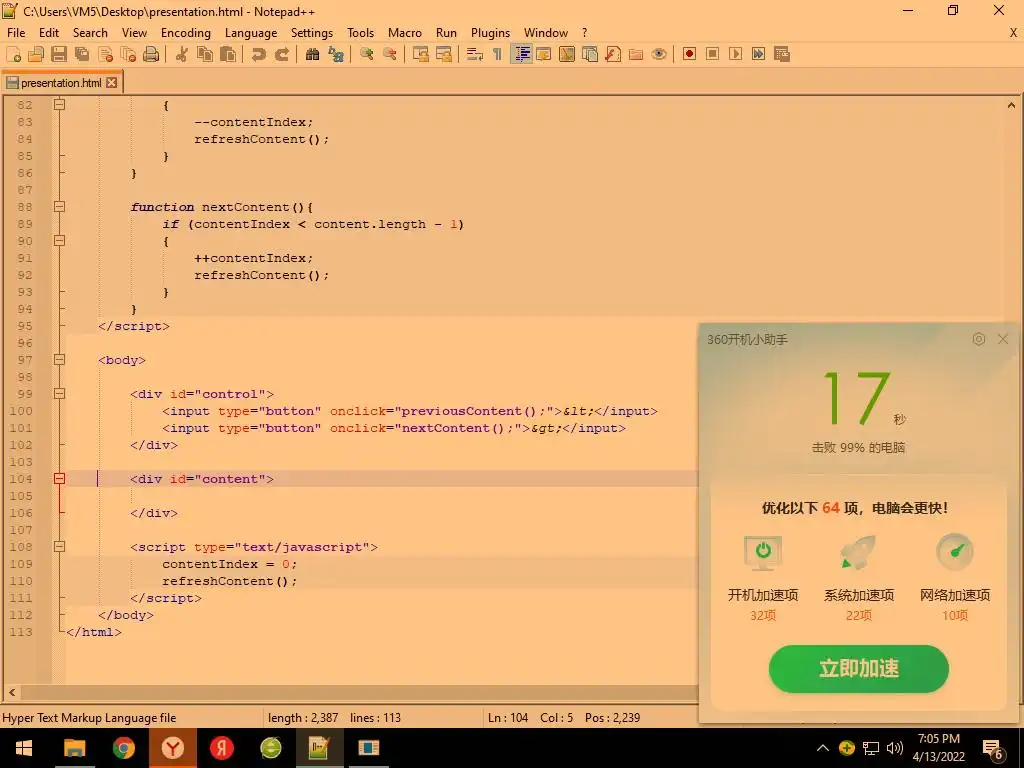Click the Copy toolbar icon
The image size is (1024, 768).
[x=204, y=54]
